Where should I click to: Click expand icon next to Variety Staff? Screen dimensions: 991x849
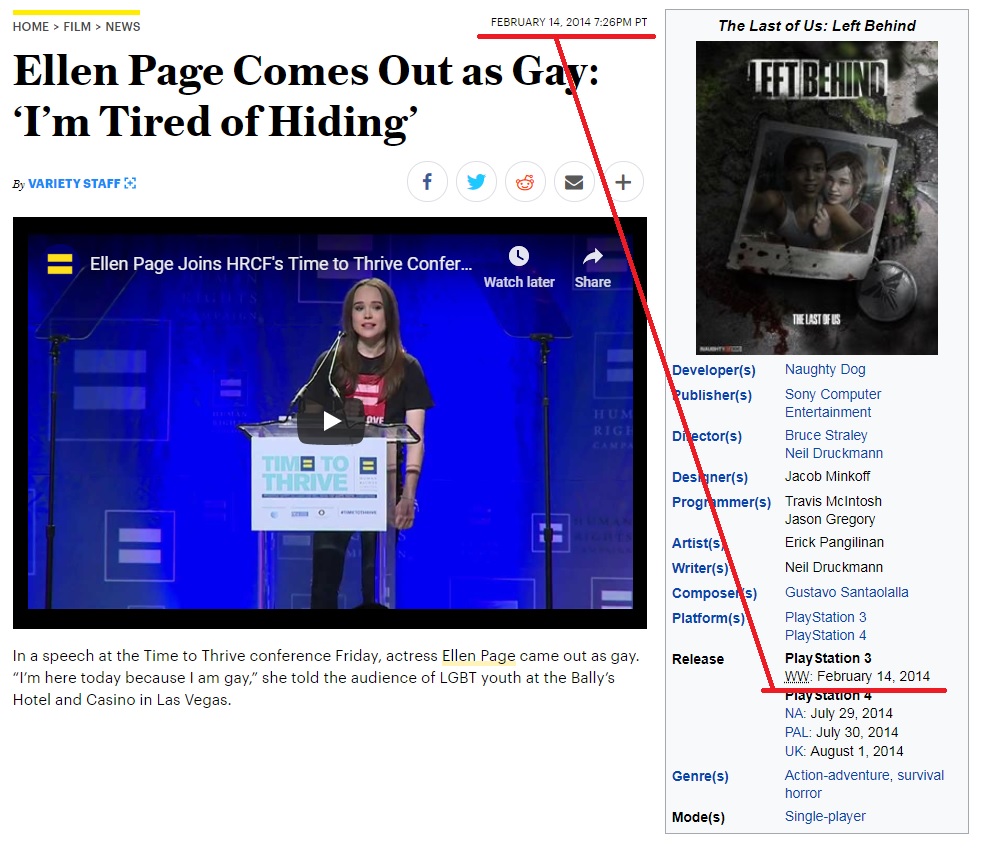pos(130,183)
